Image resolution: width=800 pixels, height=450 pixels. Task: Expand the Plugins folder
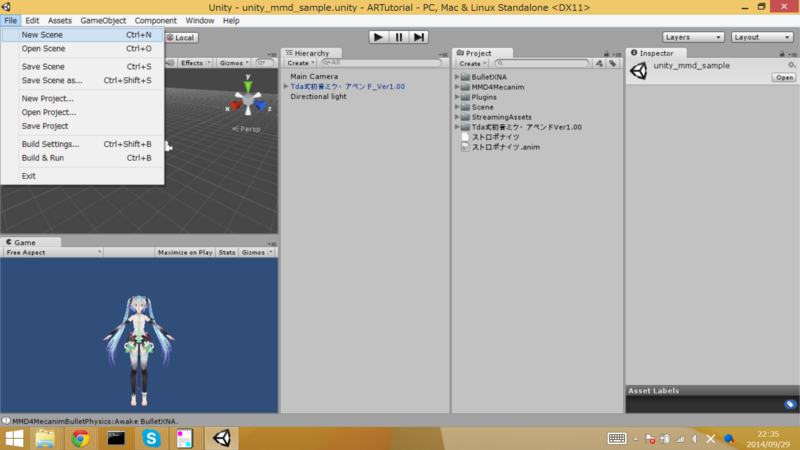pos(457,97)
